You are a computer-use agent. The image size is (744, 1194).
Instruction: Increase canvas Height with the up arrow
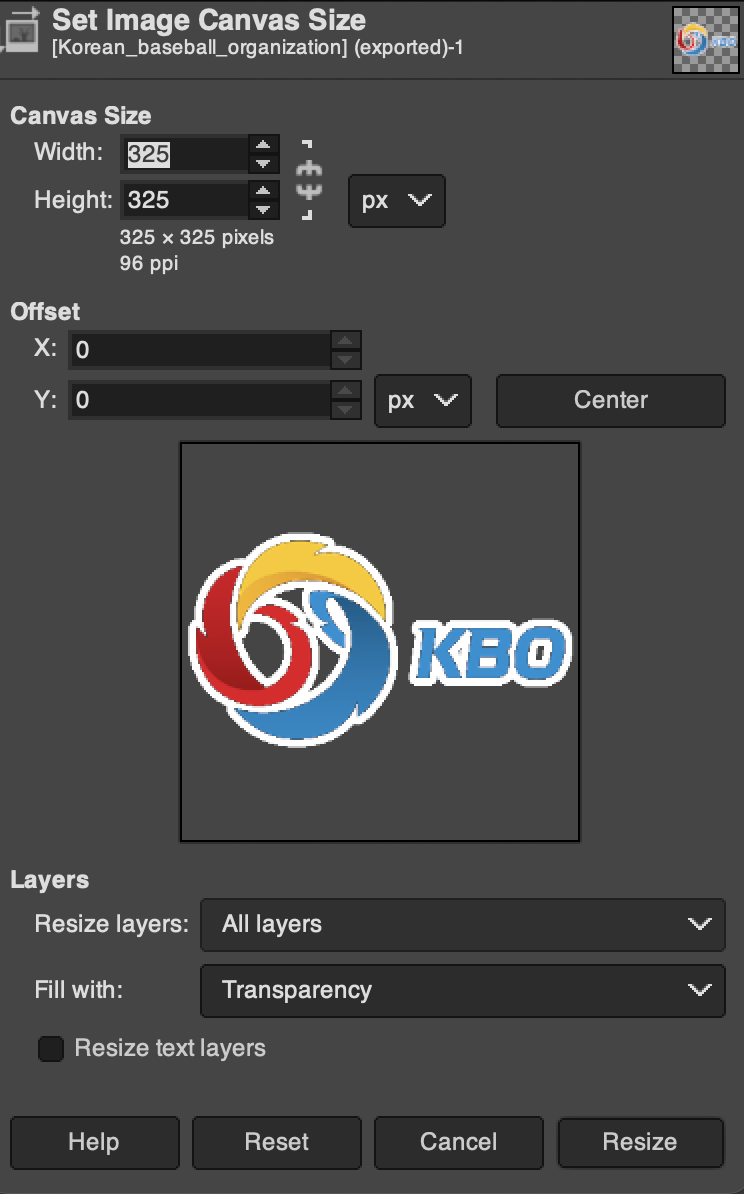click(x=263, y=191)
